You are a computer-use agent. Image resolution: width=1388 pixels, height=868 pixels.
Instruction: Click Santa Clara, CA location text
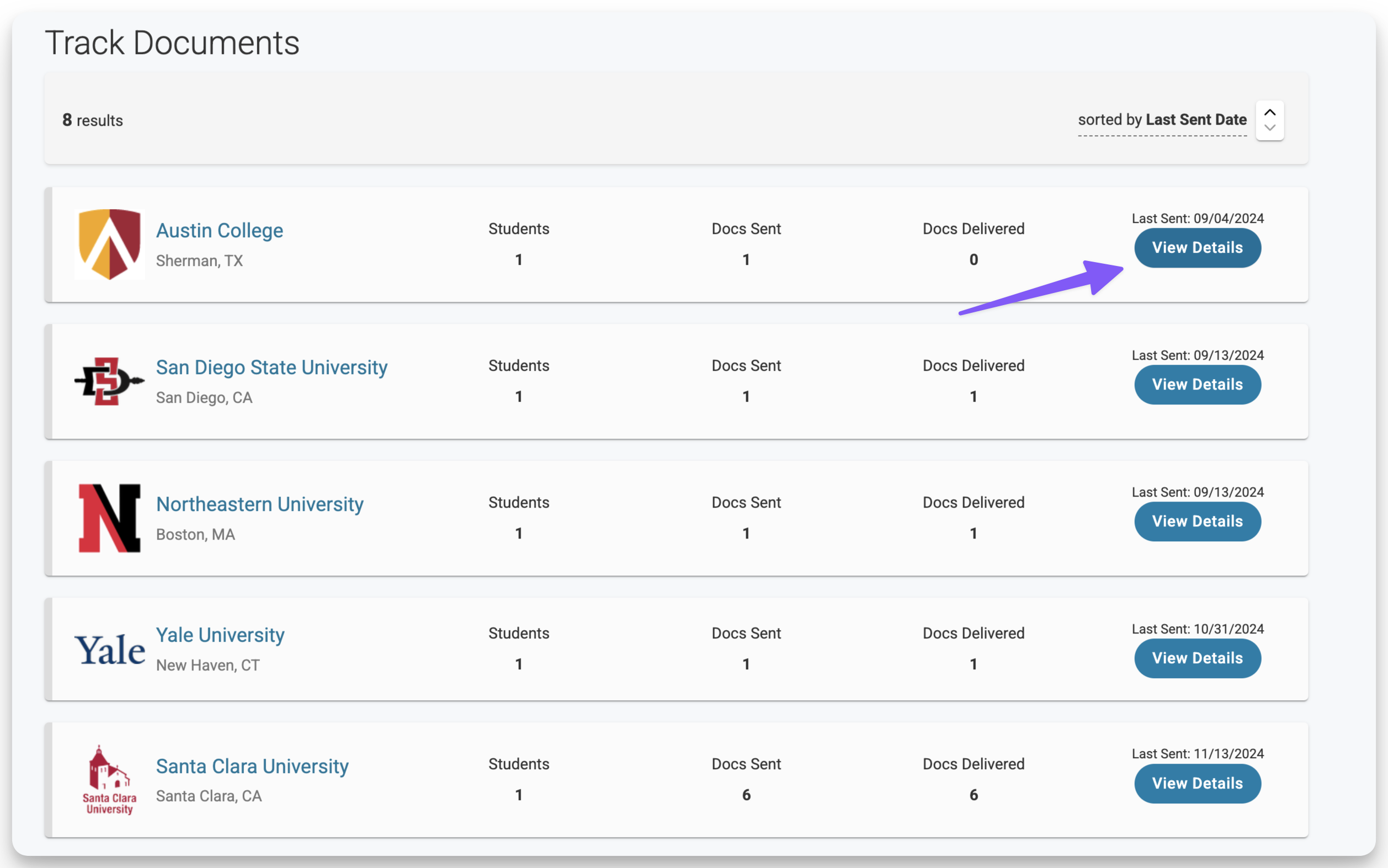[209, 796]
